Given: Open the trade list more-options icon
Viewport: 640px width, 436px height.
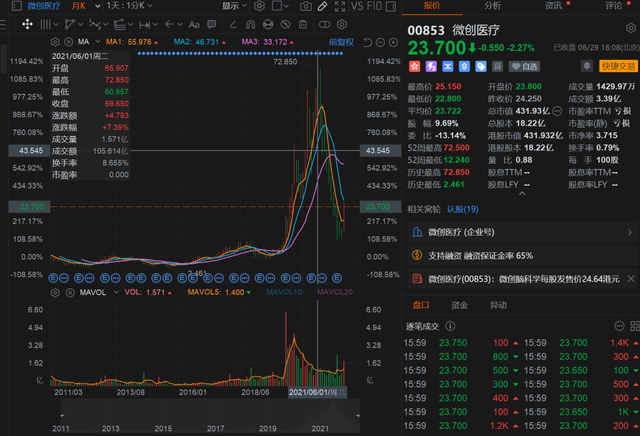Looking at the screenshot, I should click(619, 326).
